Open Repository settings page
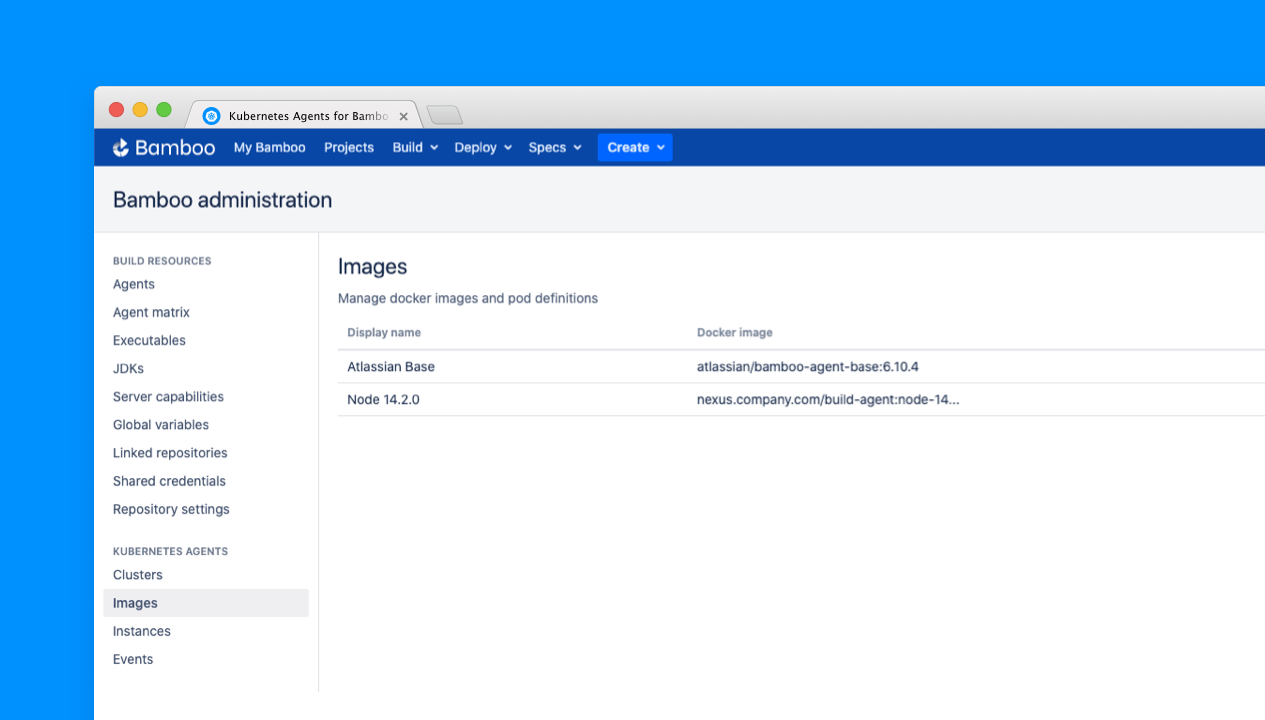The width and height of the screenshot is (1265, 720). click(x=171, y=509)
